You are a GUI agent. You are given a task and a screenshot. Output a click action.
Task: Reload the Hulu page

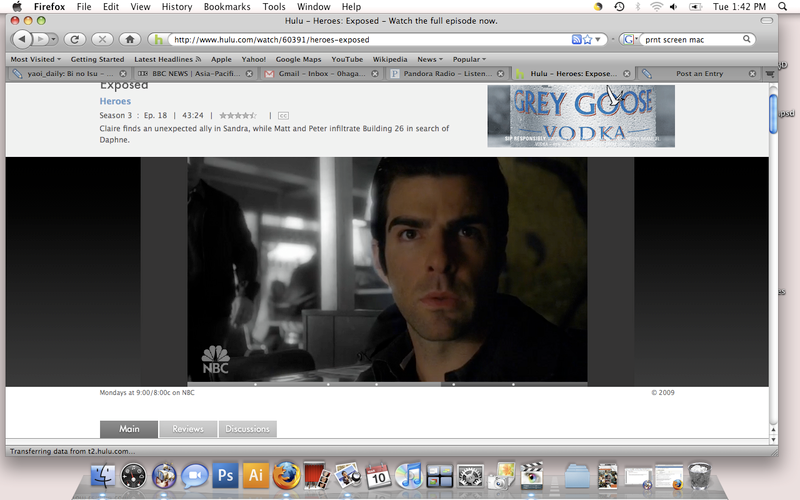pyautogui.click(x=74, y=39)
